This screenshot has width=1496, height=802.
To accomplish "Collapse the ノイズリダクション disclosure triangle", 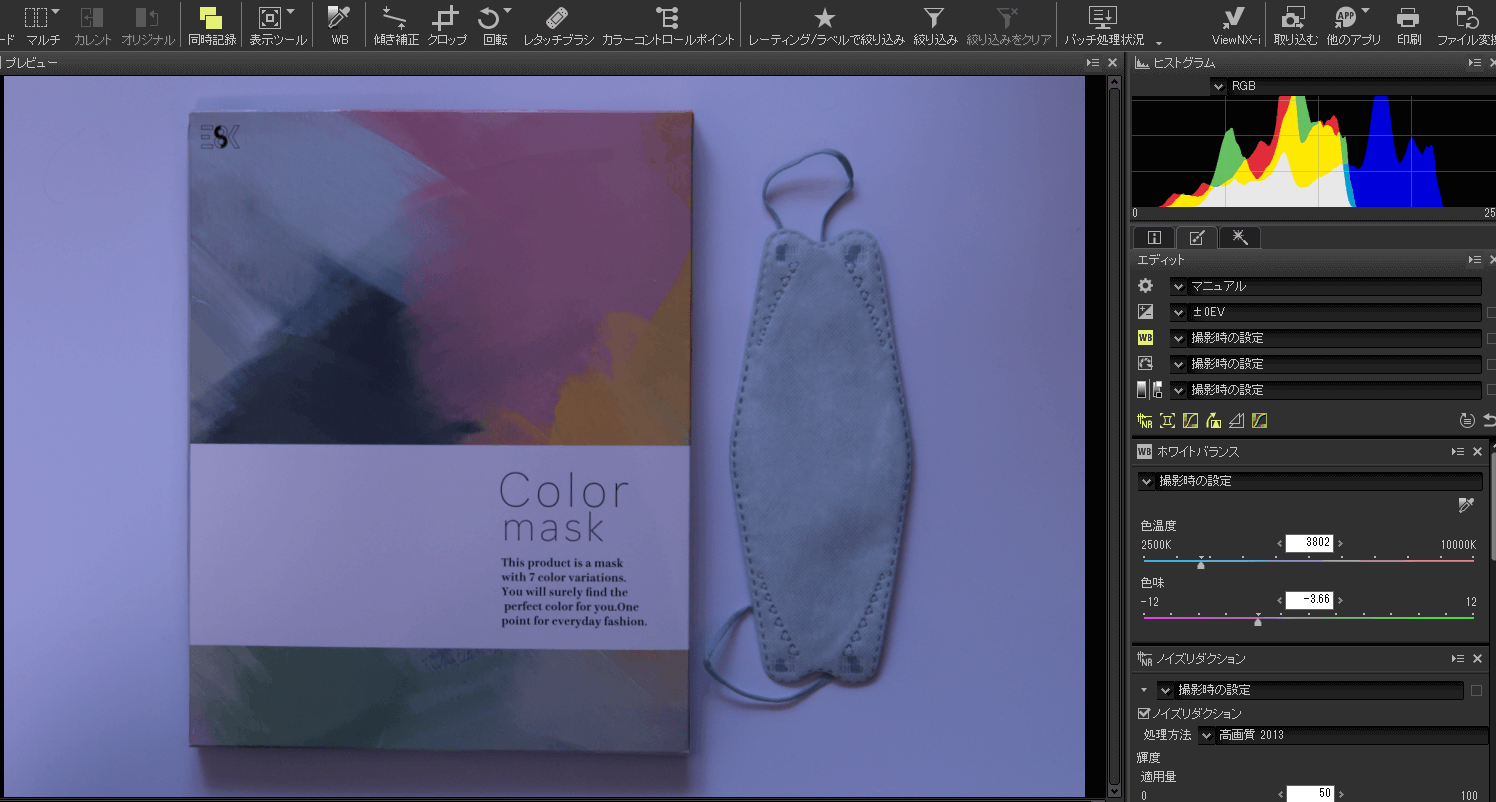I will [1144, 690].
